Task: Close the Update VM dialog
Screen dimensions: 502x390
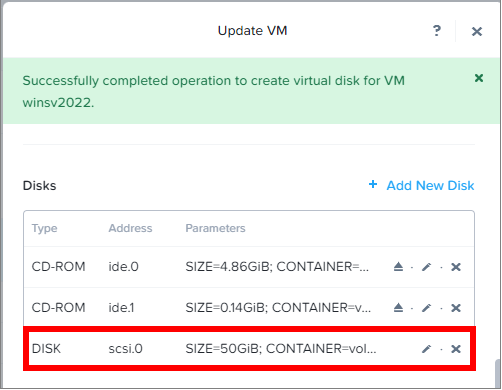Action: tap(477, 32)
